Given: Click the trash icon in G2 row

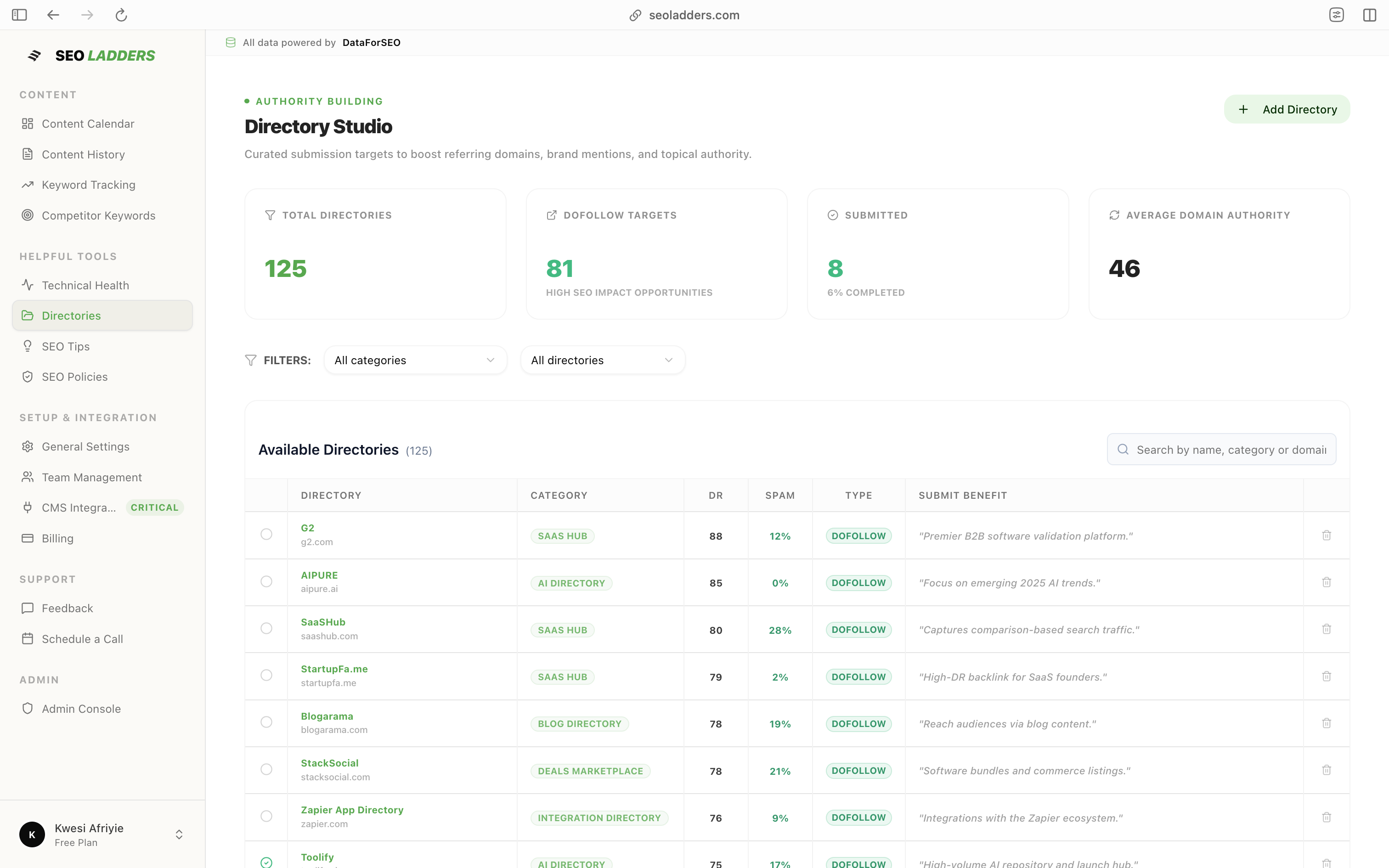Looking at the screenshot, I should click(x=1326, y=535).
